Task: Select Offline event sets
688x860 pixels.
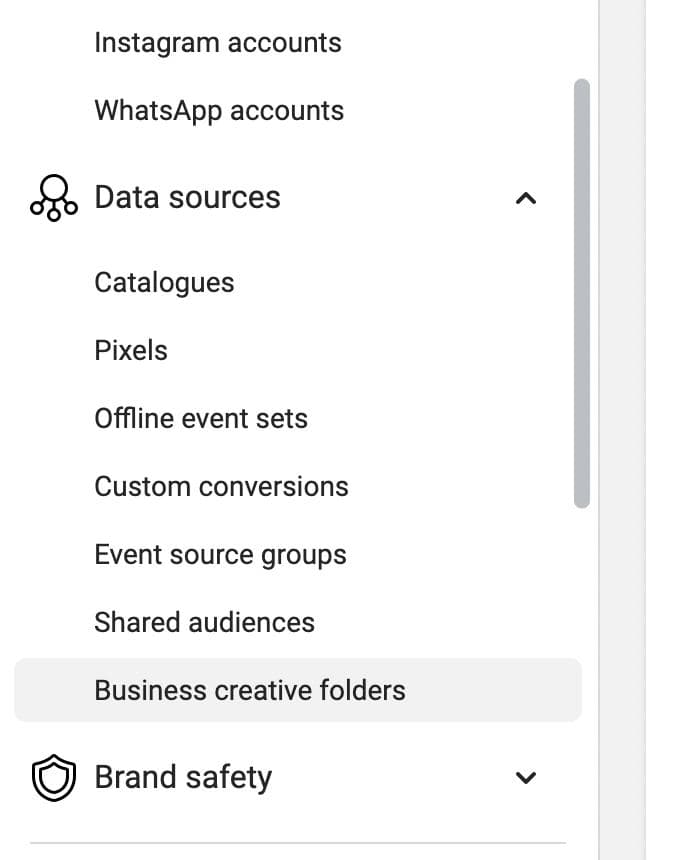Action: coord(201,419)
